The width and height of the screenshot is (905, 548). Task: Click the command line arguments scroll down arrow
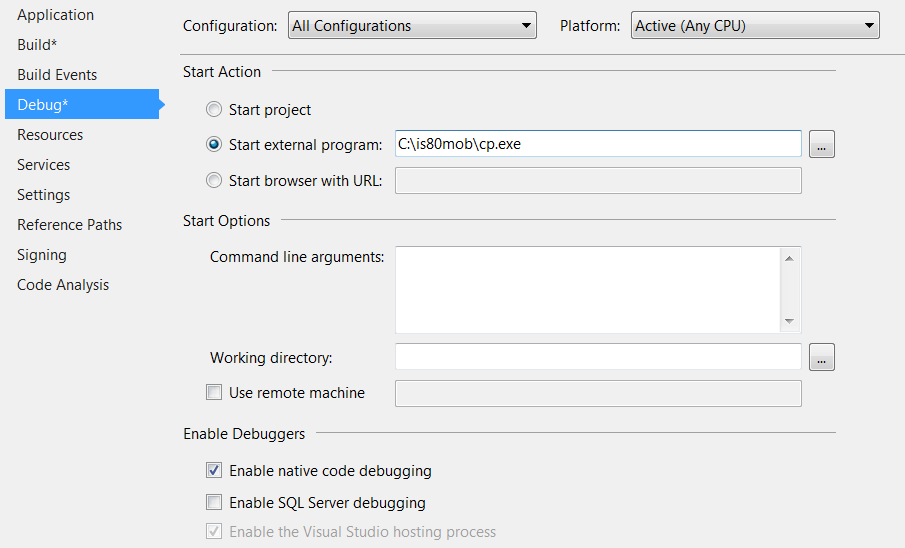(789, 321)
